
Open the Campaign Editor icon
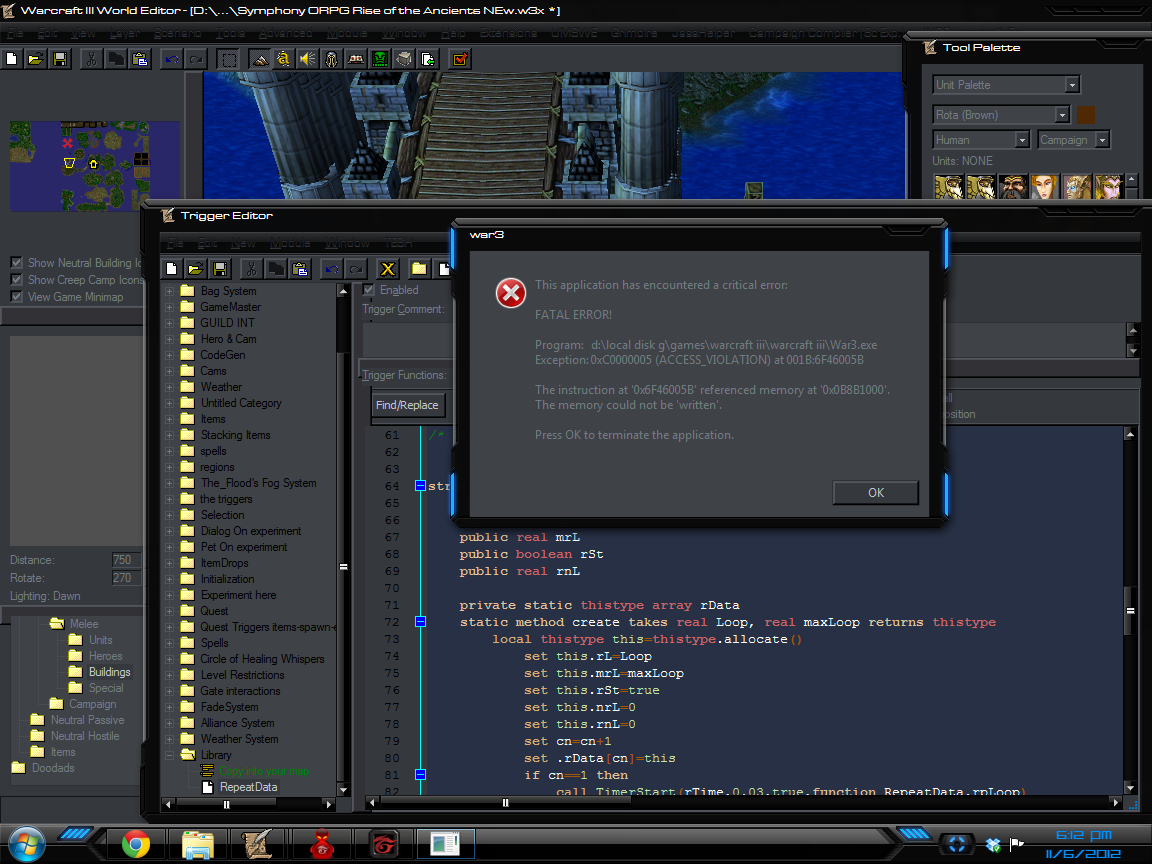click(x=356, y=59)
